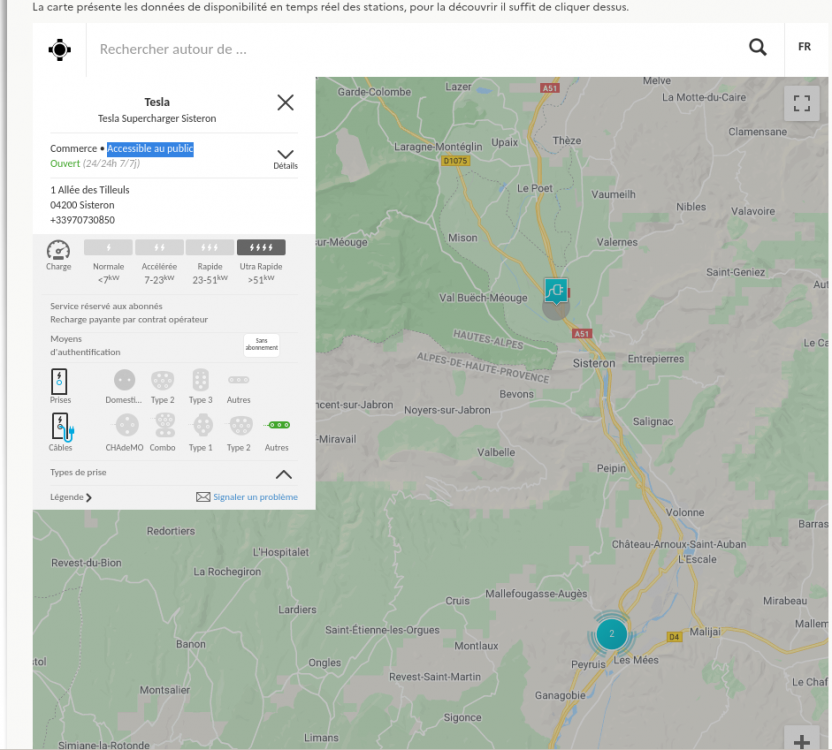Click the D4 road badge near Malijai
The height and width of the screenshot is (750, 832).
coord(674,636)
